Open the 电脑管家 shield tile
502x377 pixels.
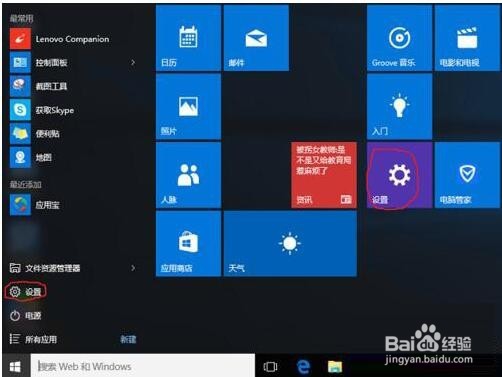pos(467,175)
